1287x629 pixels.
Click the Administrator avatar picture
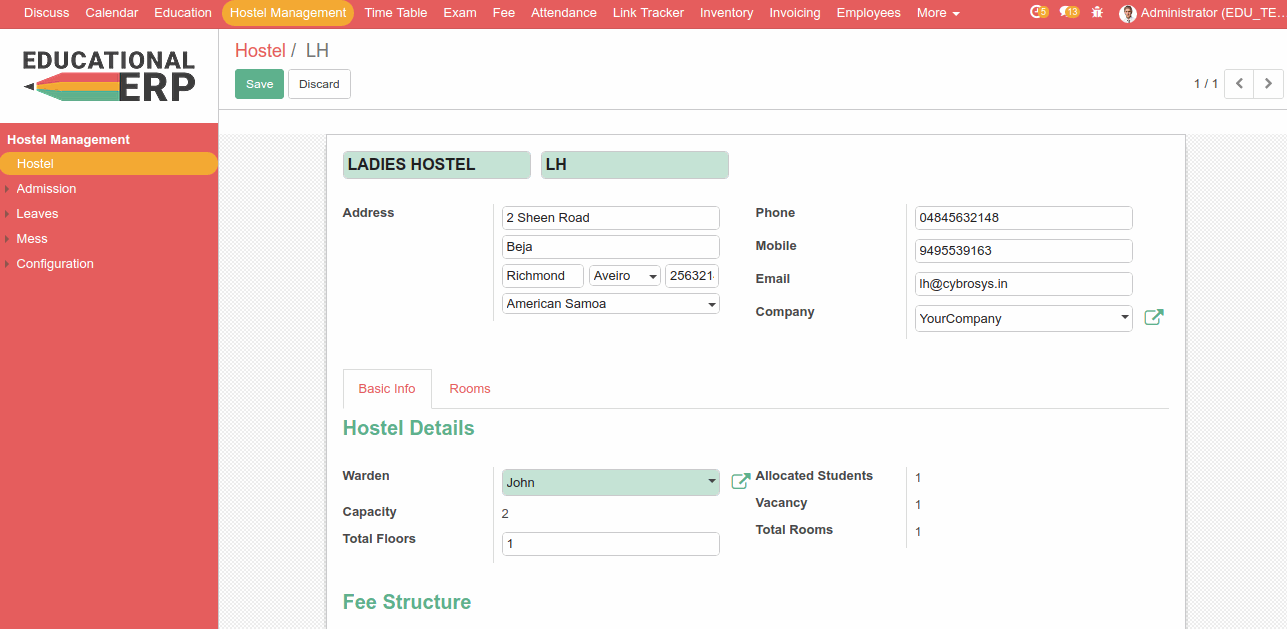coord(1128,13)
